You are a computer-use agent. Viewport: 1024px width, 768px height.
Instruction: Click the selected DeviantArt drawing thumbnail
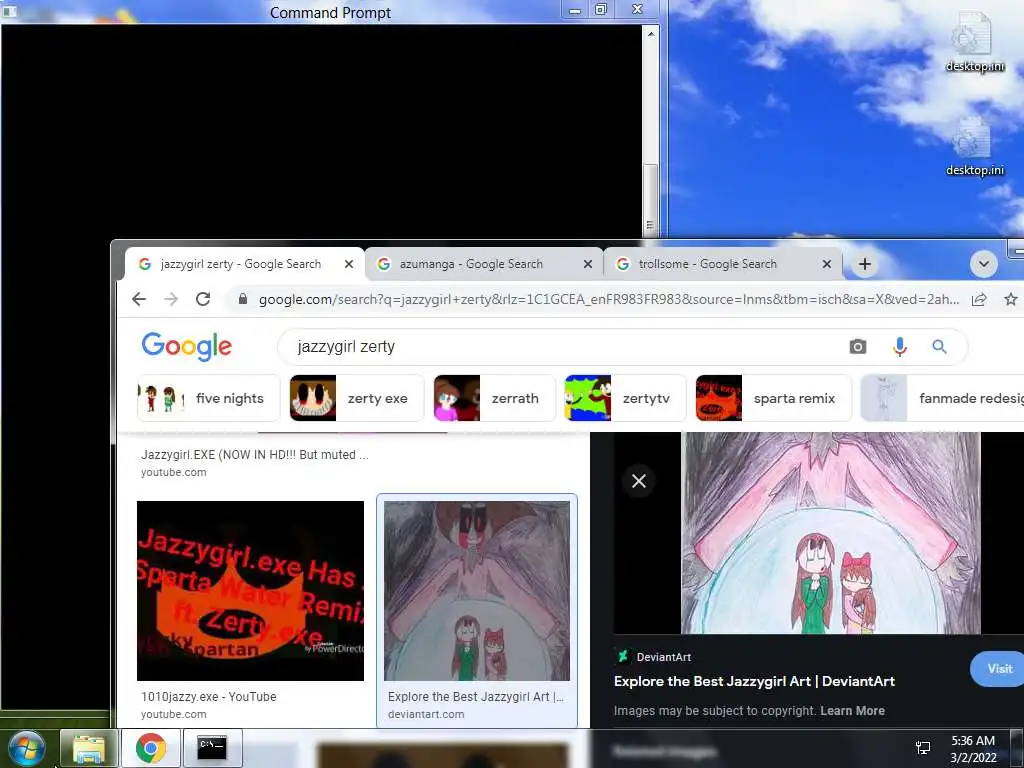tap(477, 591)
